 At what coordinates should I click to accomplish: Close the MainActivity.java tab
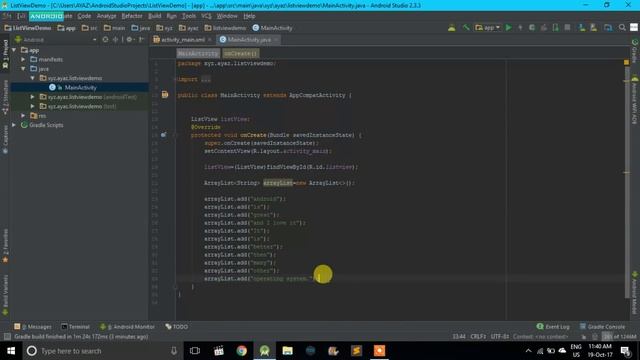click(x=276, y=40)
